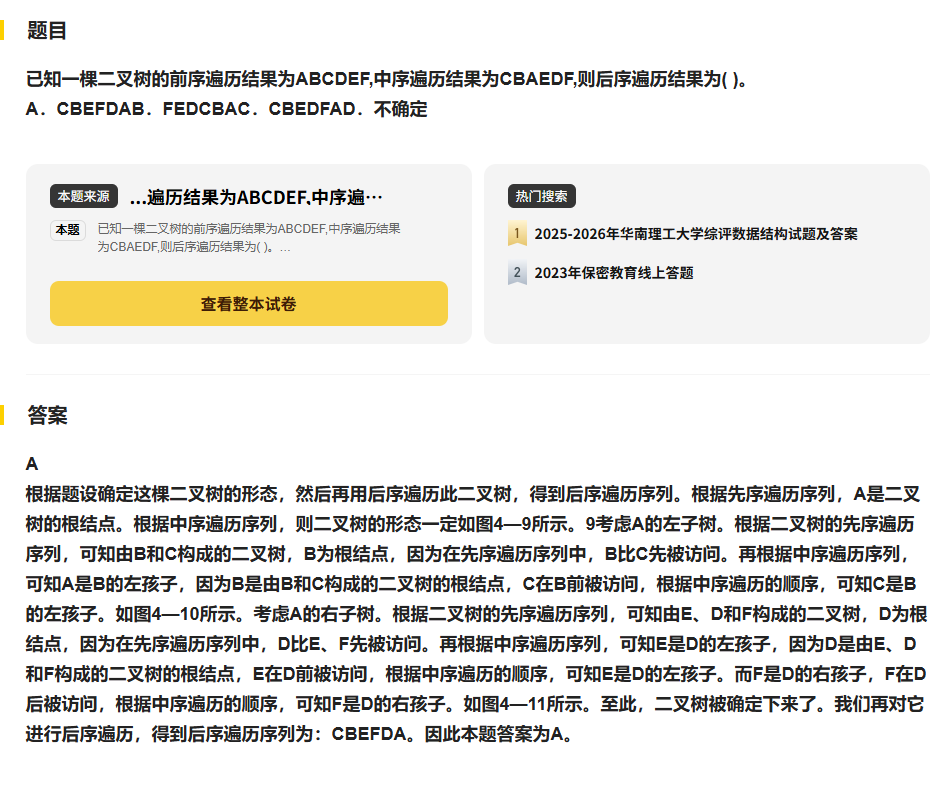Click the 答案 section heading
The width and height of the screenshot is (938, 789).
47,415
